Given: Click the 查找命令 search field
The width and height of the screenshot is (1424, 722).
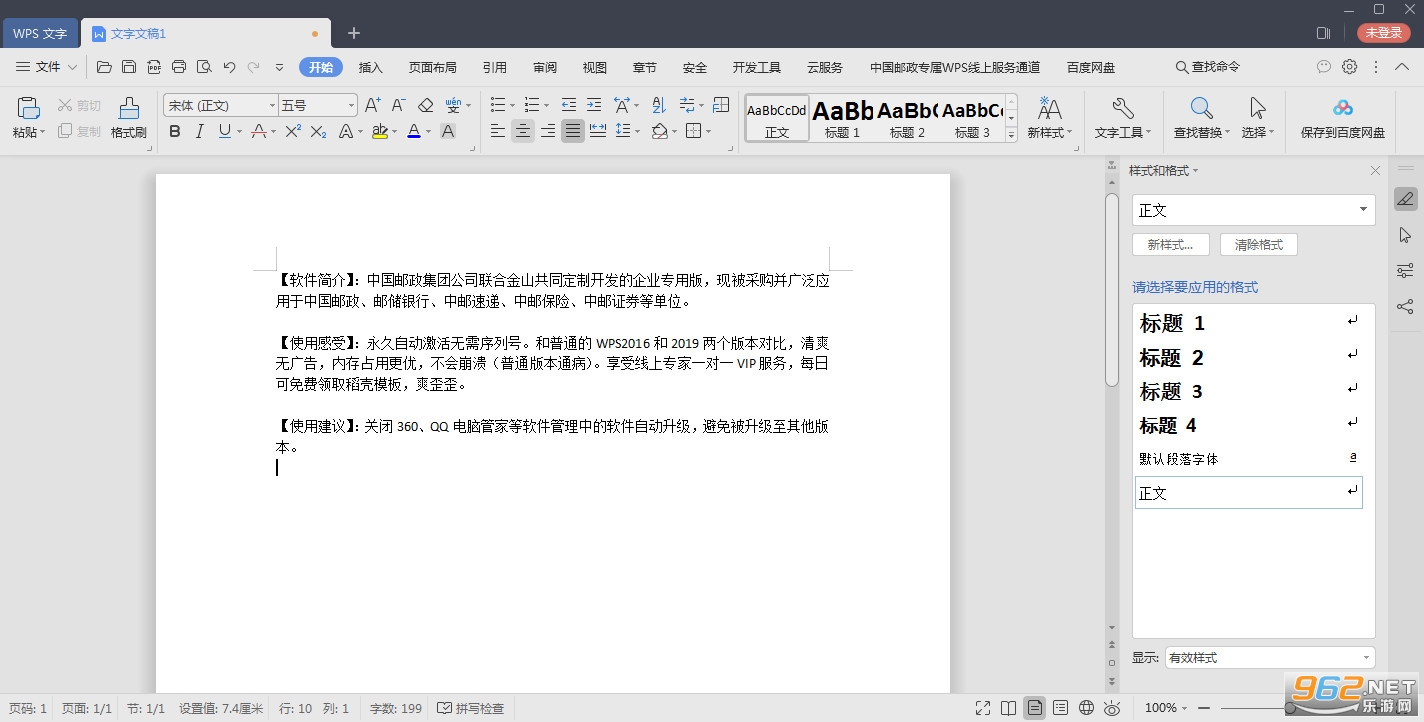Looking at the screenshot, I should [x=1208, y=67].
